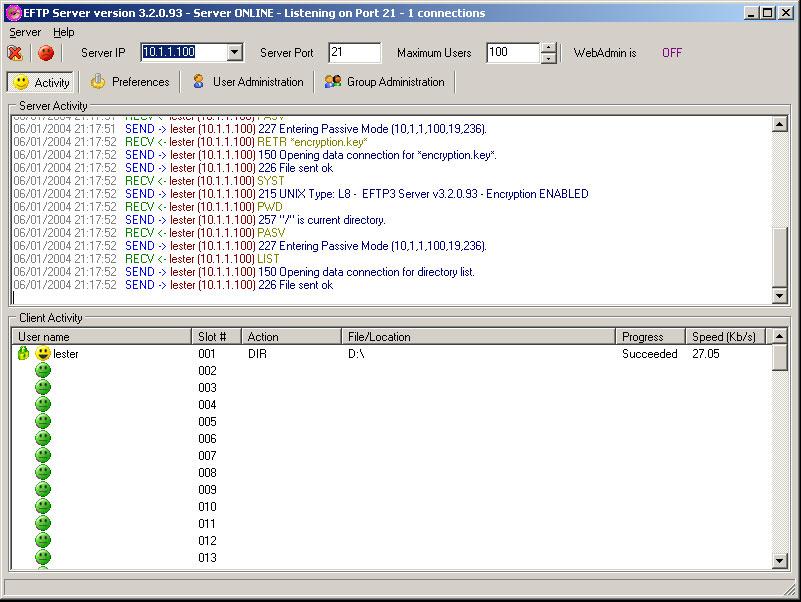This screenshot has height=602, width=801.
Task: Open the Preferences tab
Action: 130,82
